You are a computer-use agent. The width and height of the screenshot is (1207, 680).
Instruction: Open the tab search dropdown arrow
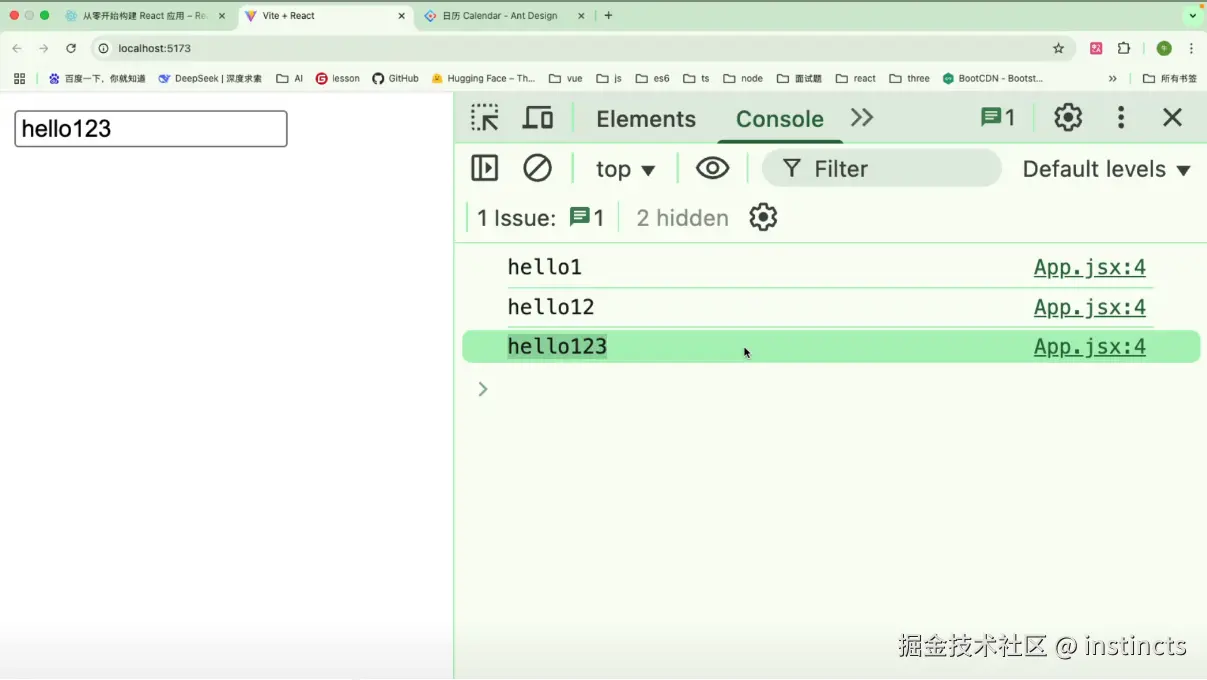[1192, 16]
